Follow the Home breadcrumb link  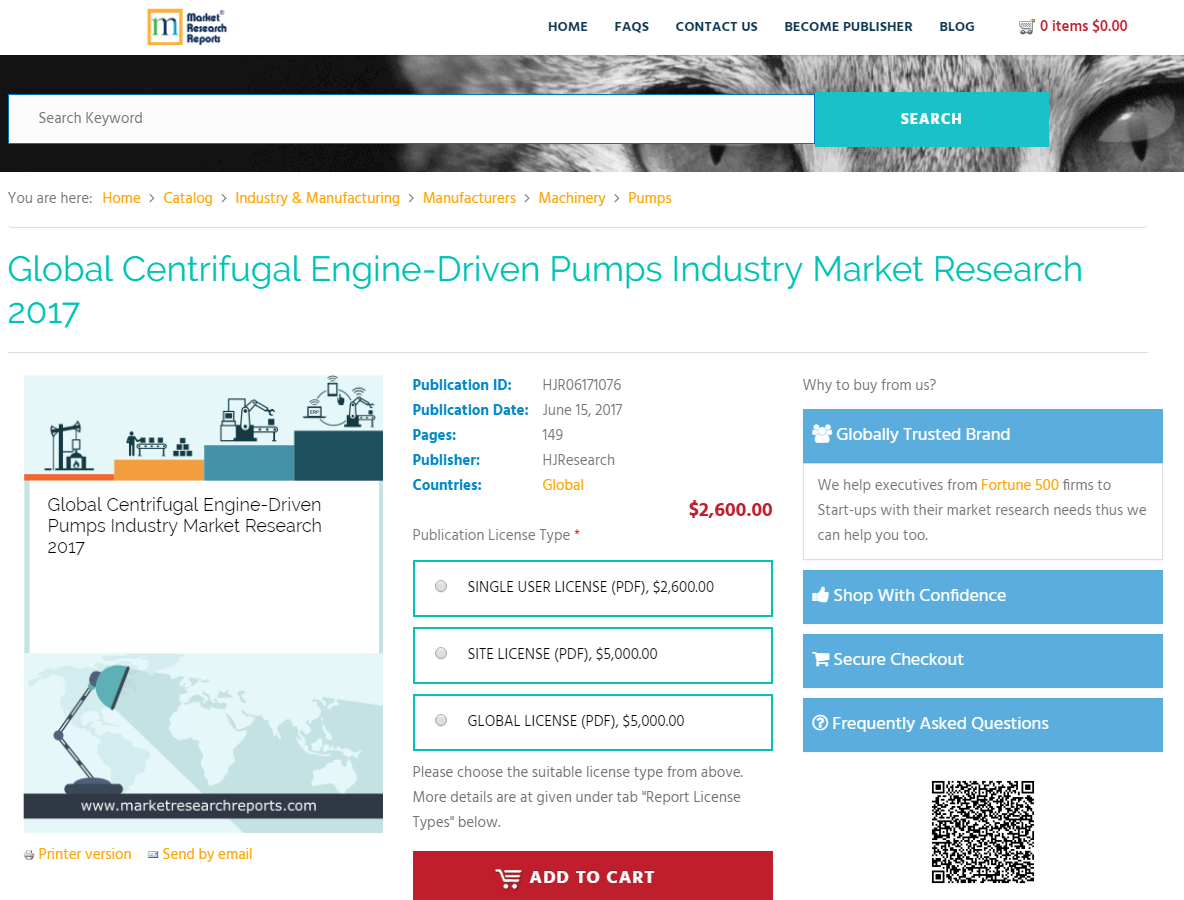(122, 198)
